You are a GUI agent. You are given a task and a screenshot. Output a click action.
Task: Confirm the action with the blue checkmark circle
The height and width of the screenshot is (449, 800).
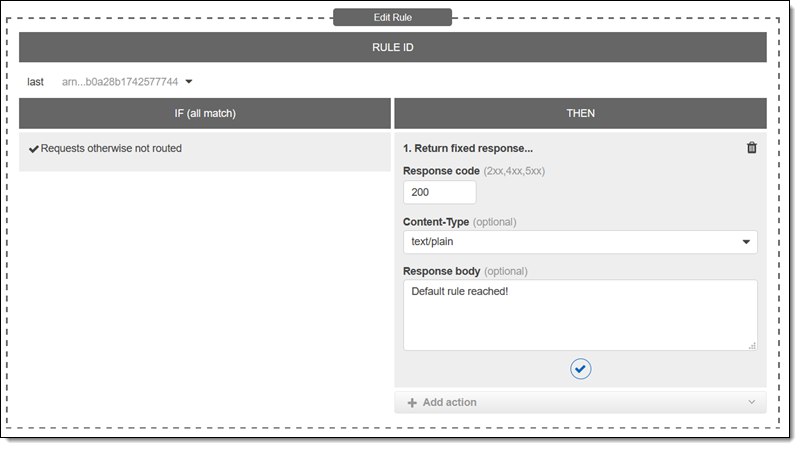point(581,369)
